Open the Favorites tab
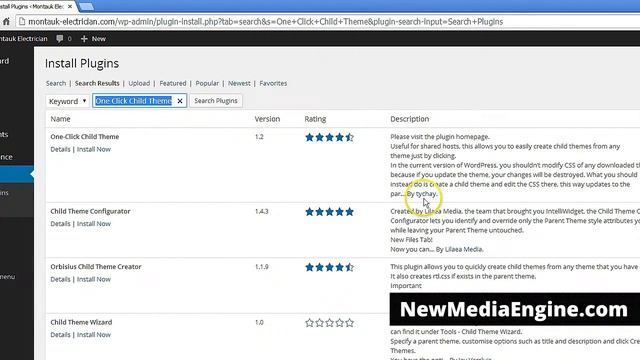This screenshot has width=640, height=360. tap(273, 83)
